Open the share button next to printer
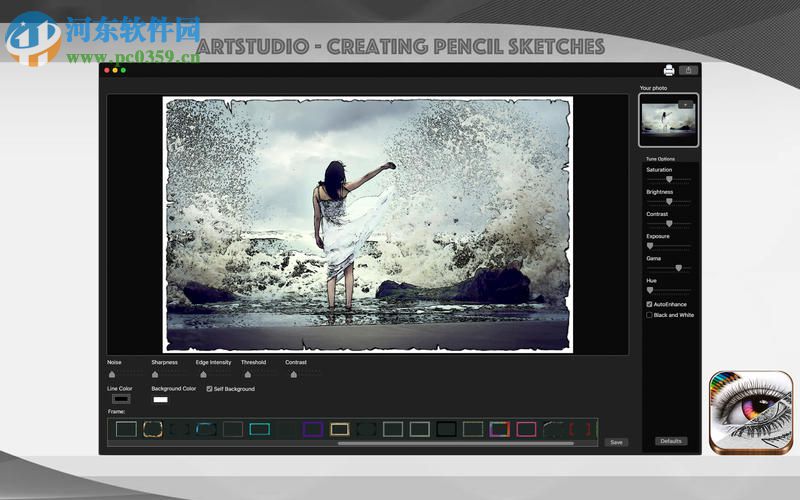 pyautogui.click(x=688, y=70)
